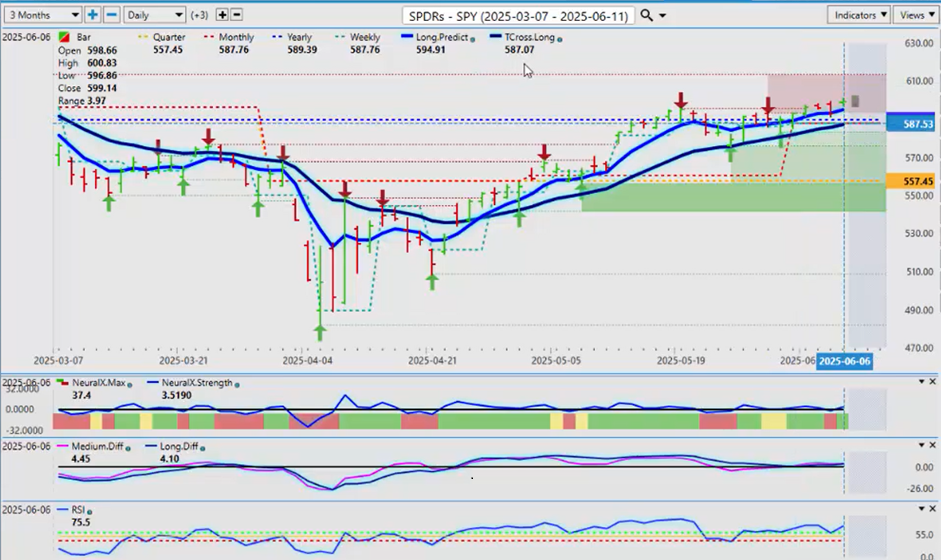Click the Long.Diff legend label
The width and height of the screenshot is (941, 560).
pyautogui.click(x=179, y=447)
